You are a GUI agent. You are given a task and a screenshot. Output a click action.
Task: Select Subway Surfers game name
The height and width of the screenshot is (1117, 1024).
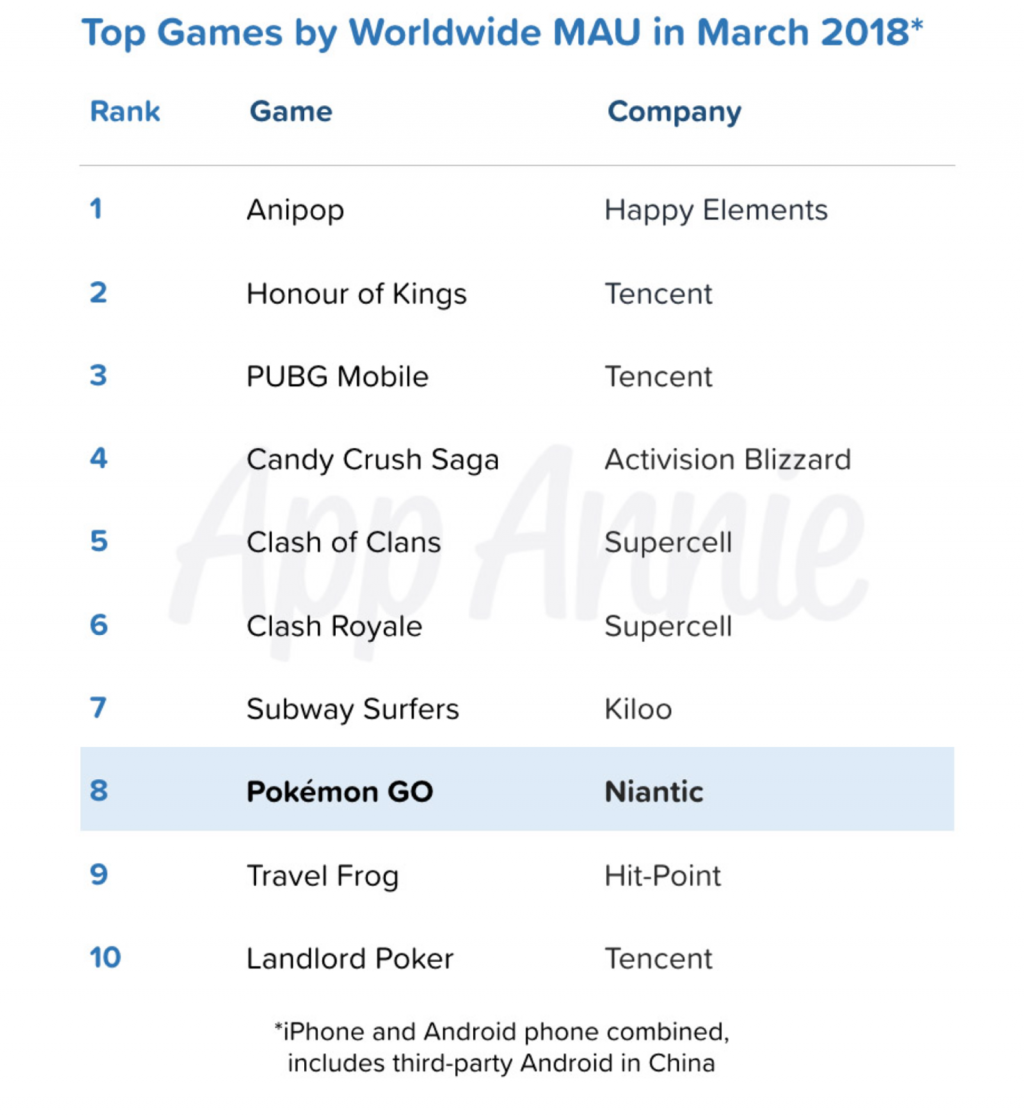353,710
